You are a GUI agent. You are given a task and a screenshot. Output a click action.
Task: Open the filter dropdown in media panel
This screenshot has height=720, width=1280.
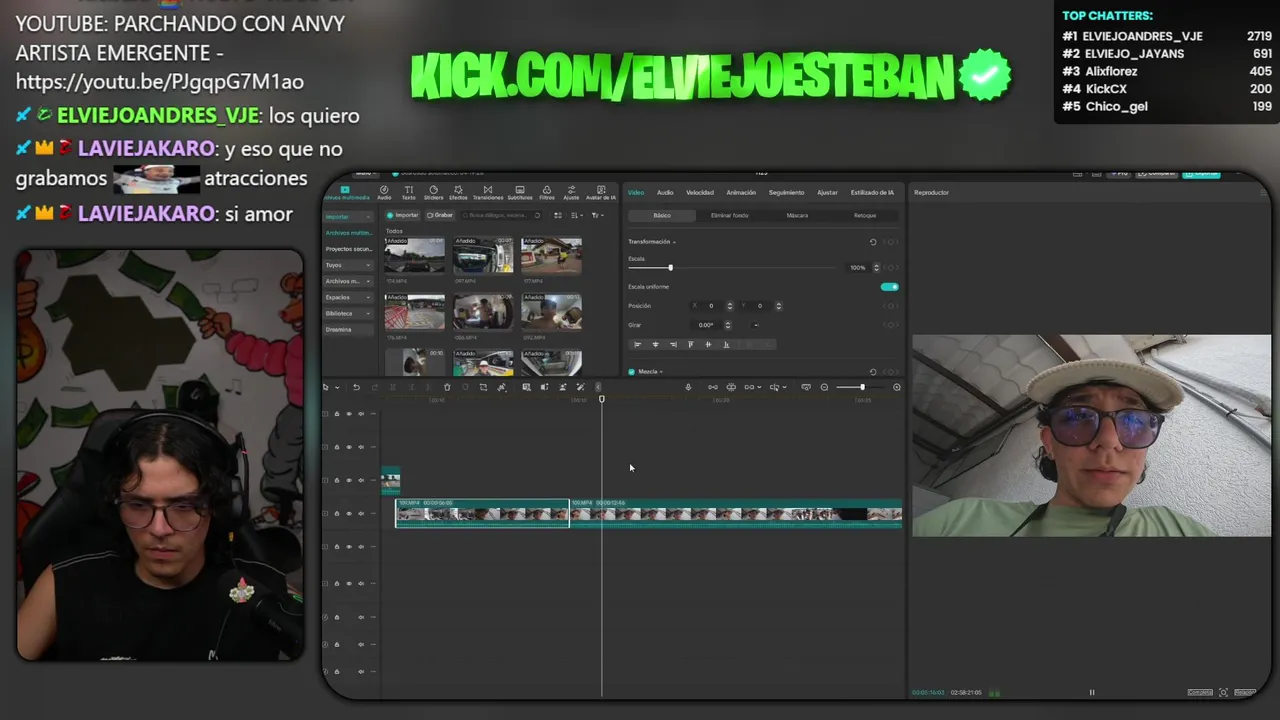click(597, 215)
